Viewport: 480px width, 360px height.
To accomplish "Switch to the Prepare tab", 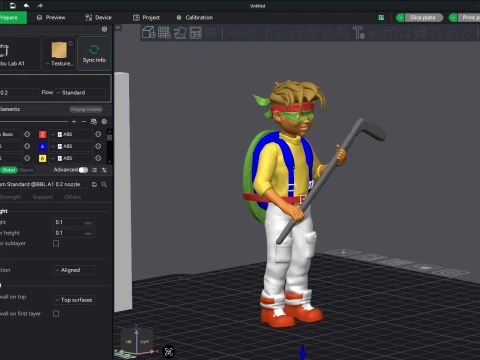I will click(13, 18).
